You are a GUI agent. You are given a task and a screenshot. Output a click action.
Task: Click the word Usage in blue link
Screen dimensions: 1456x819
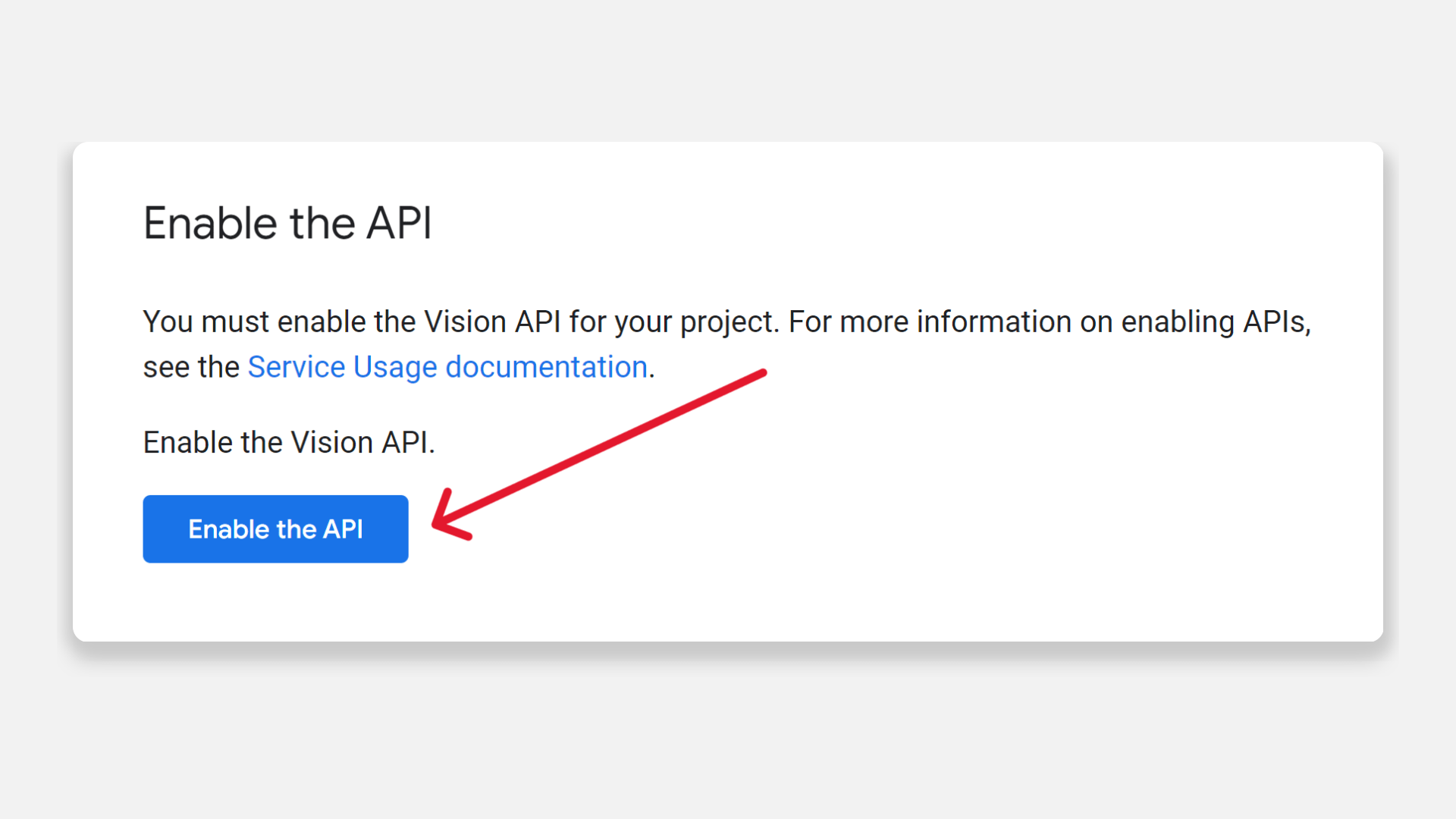click(395, 367)
